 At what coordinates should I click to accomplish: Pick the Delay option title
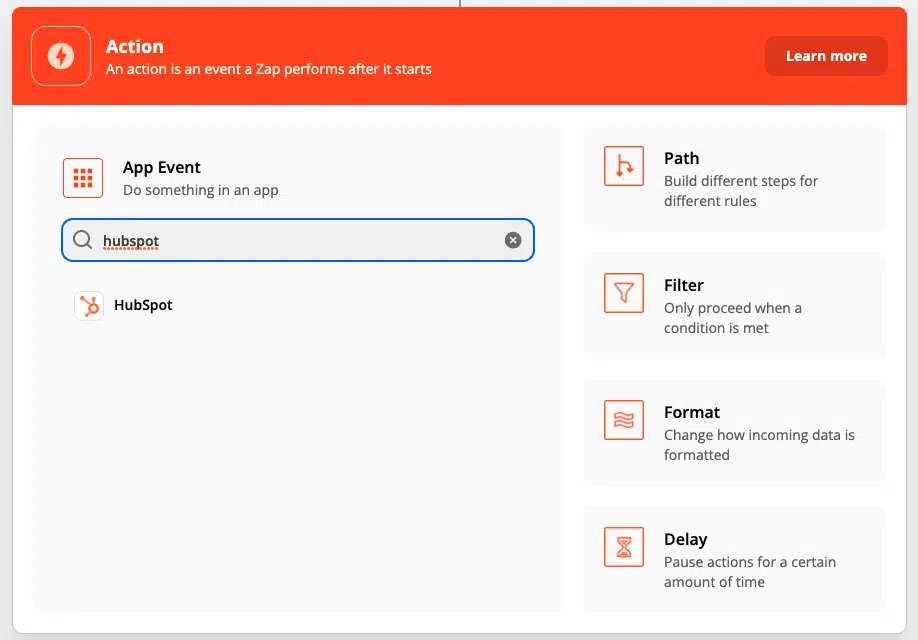click(686, 539)
